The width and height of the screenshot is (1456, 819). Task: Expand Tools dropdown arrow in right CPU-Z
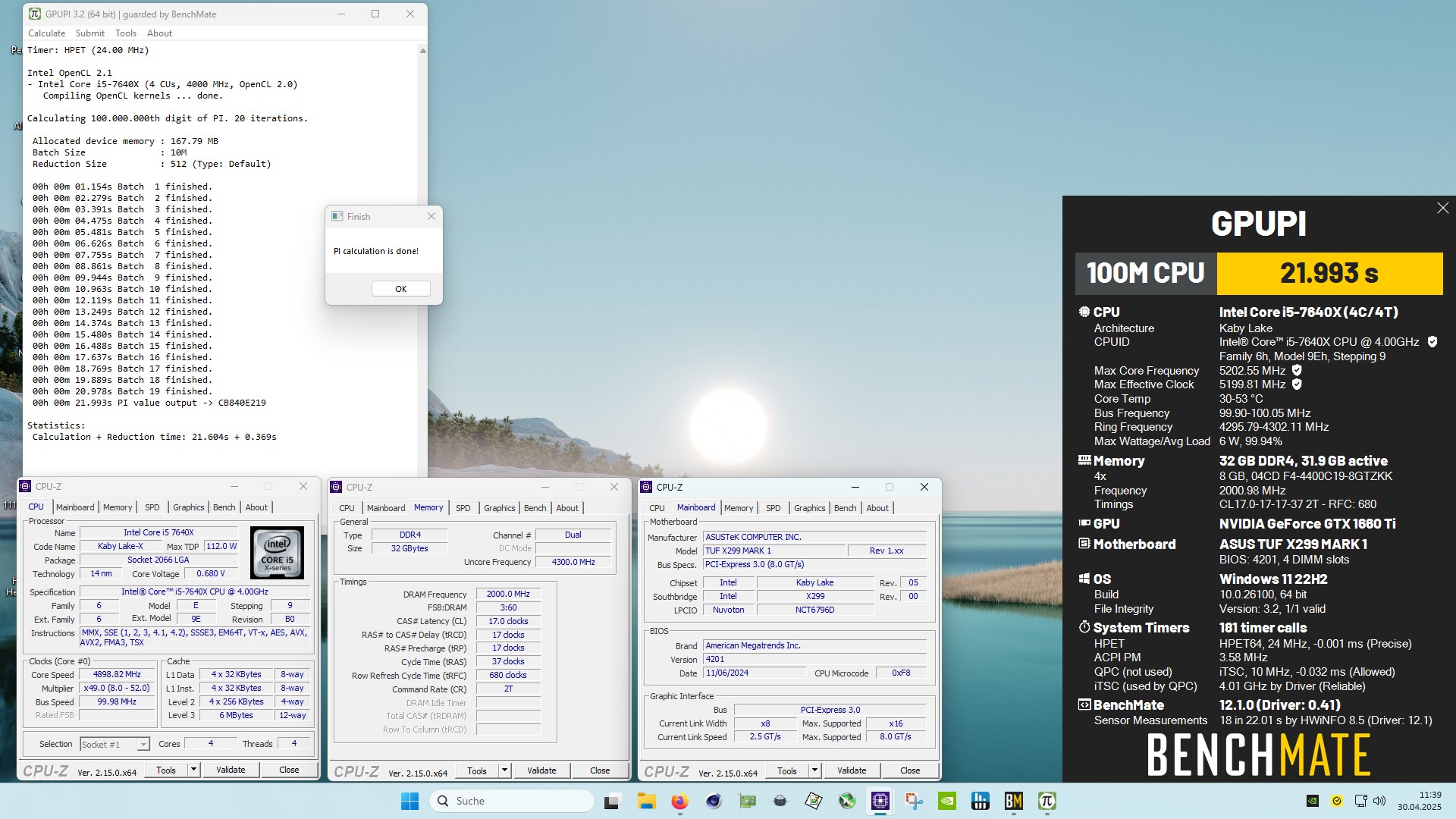click(x=814, y=770)
